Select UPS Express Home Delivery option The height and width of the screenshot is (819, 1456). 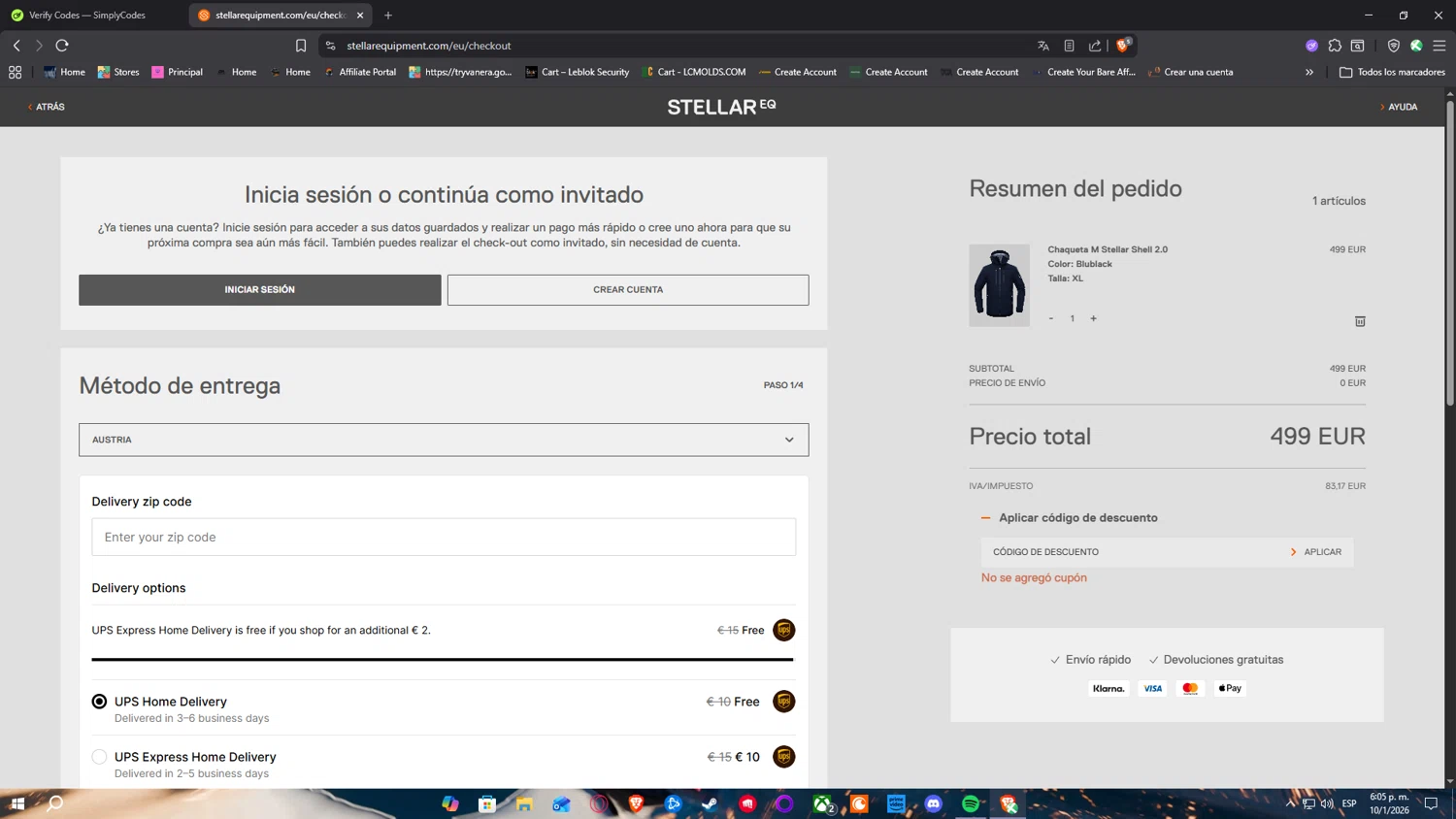[x=99, y=757]
